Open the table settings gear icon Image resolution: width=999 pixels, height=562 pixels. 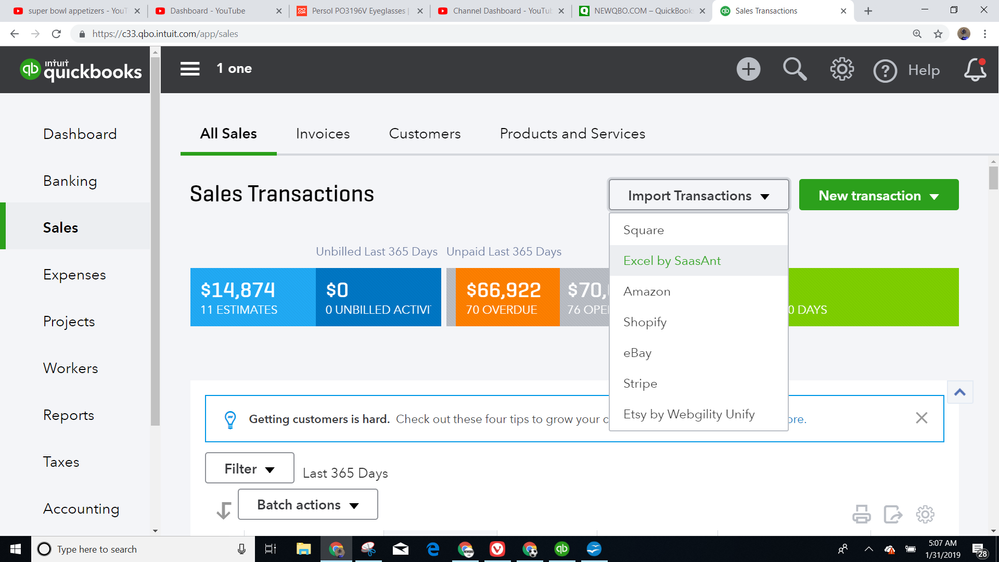(x=925, y=515)
